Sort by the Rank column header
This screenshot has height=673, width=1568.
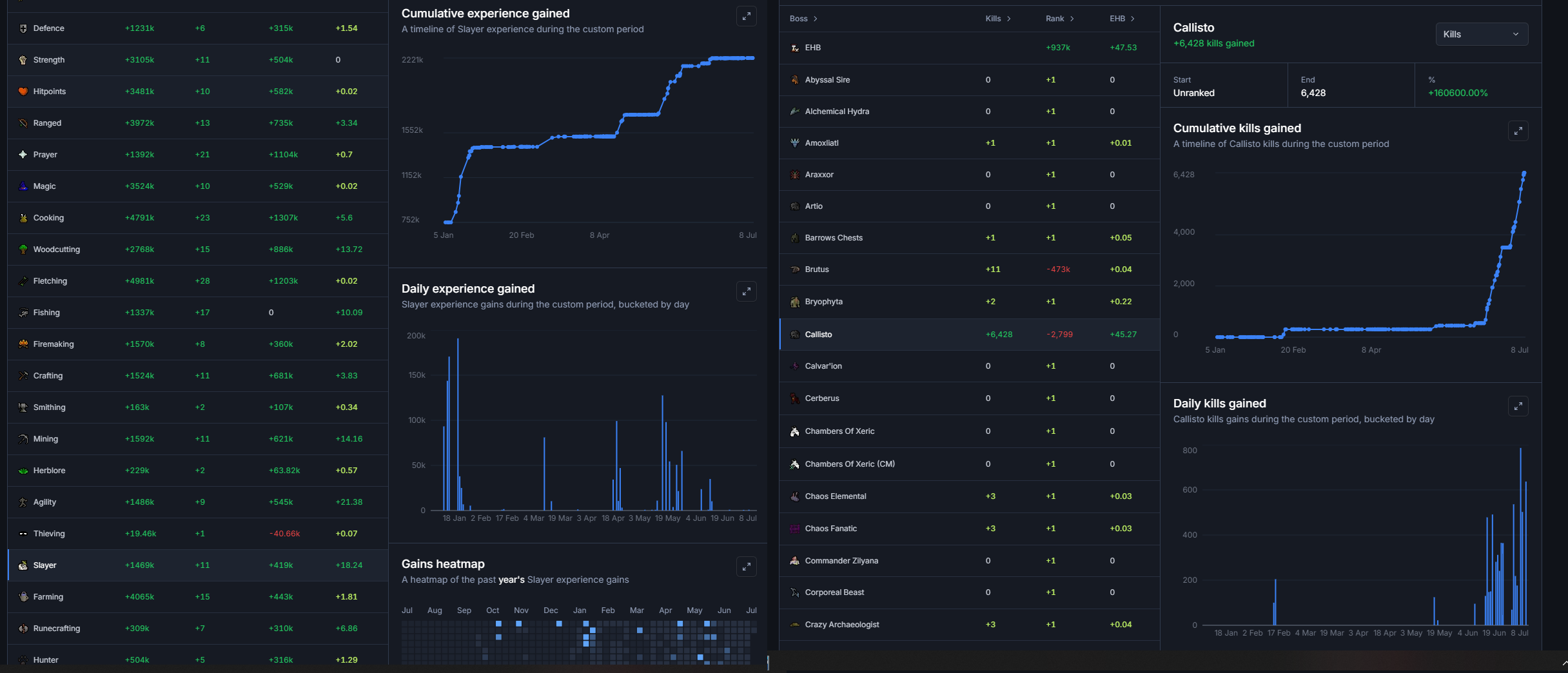(1060, 19)
